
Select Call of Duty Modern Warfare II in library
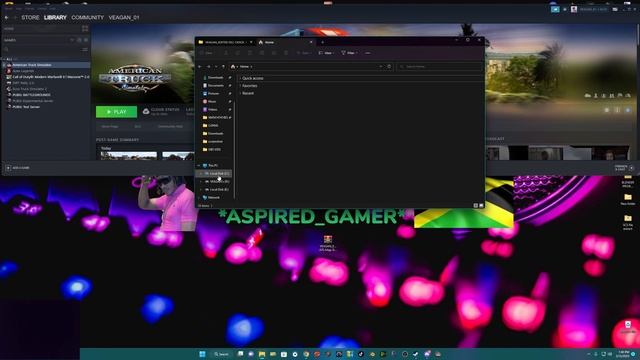point(47,77)
